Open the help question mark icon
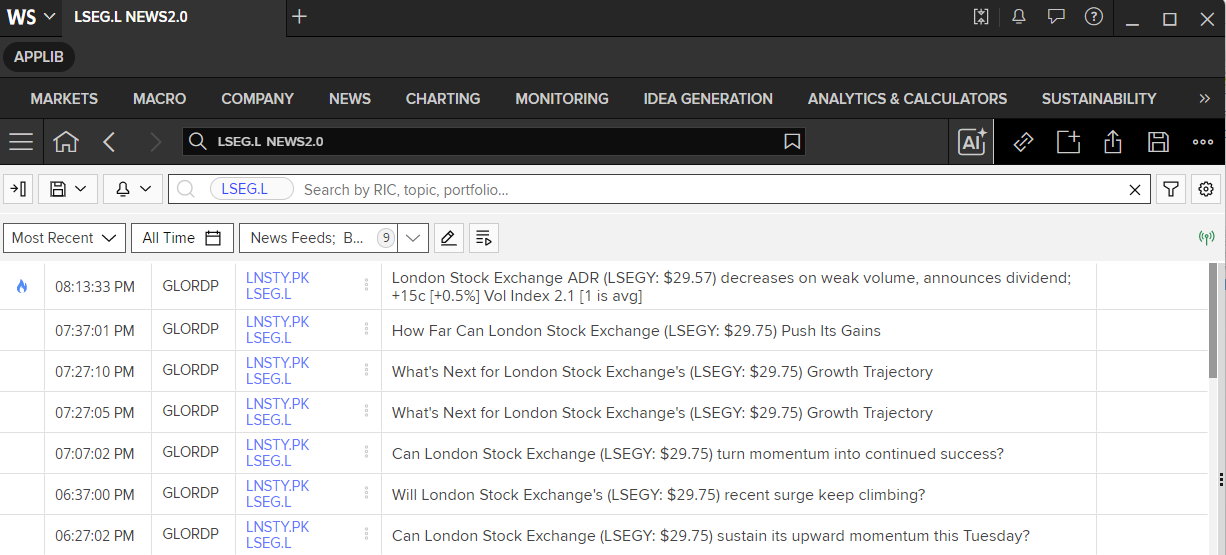Image resolution: width=1226 pixels, height=555 pixels. (x=1093, y=17)
